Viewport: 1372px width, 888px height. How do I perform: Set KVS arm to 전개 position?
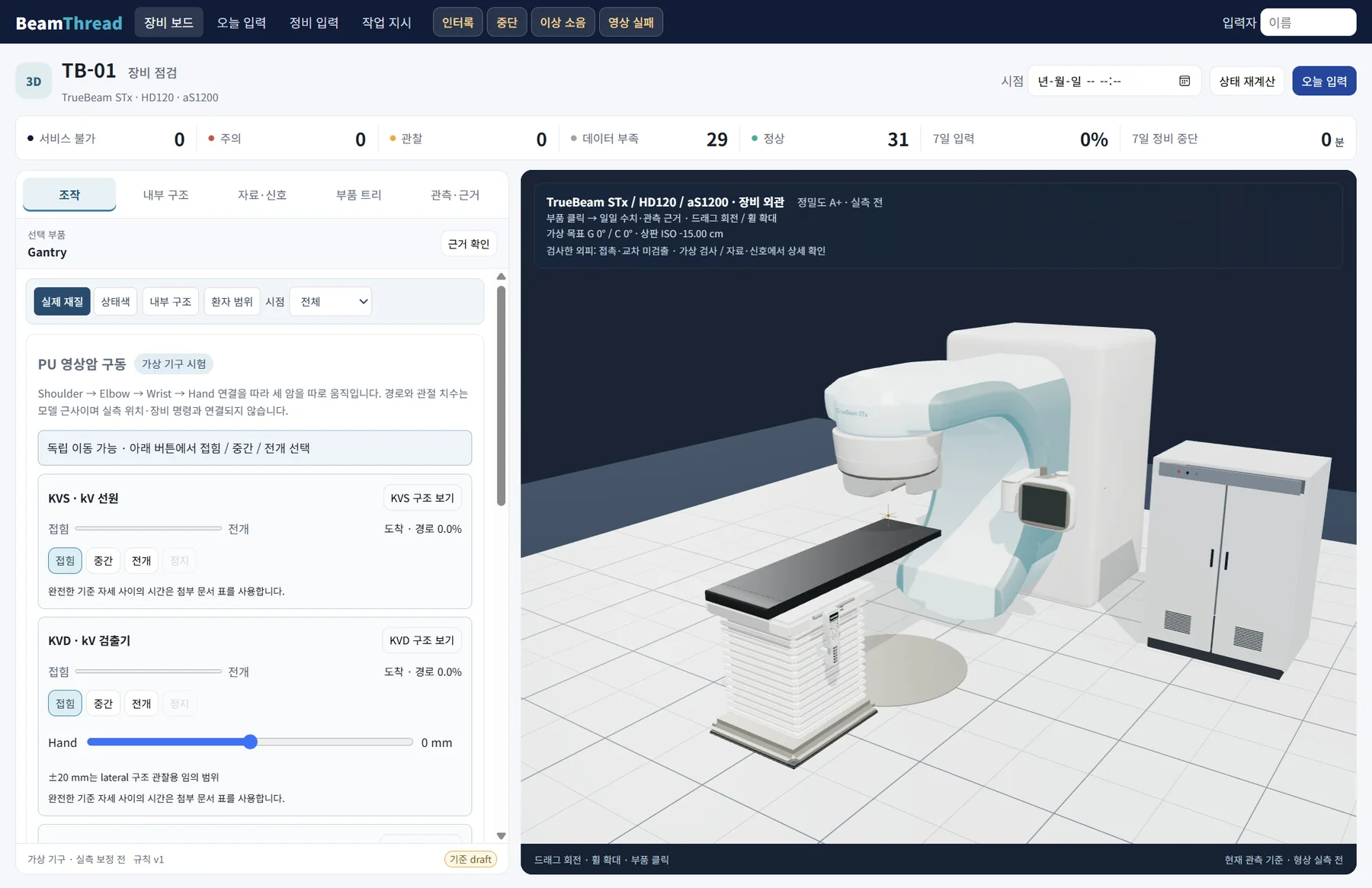click(141, 560)
